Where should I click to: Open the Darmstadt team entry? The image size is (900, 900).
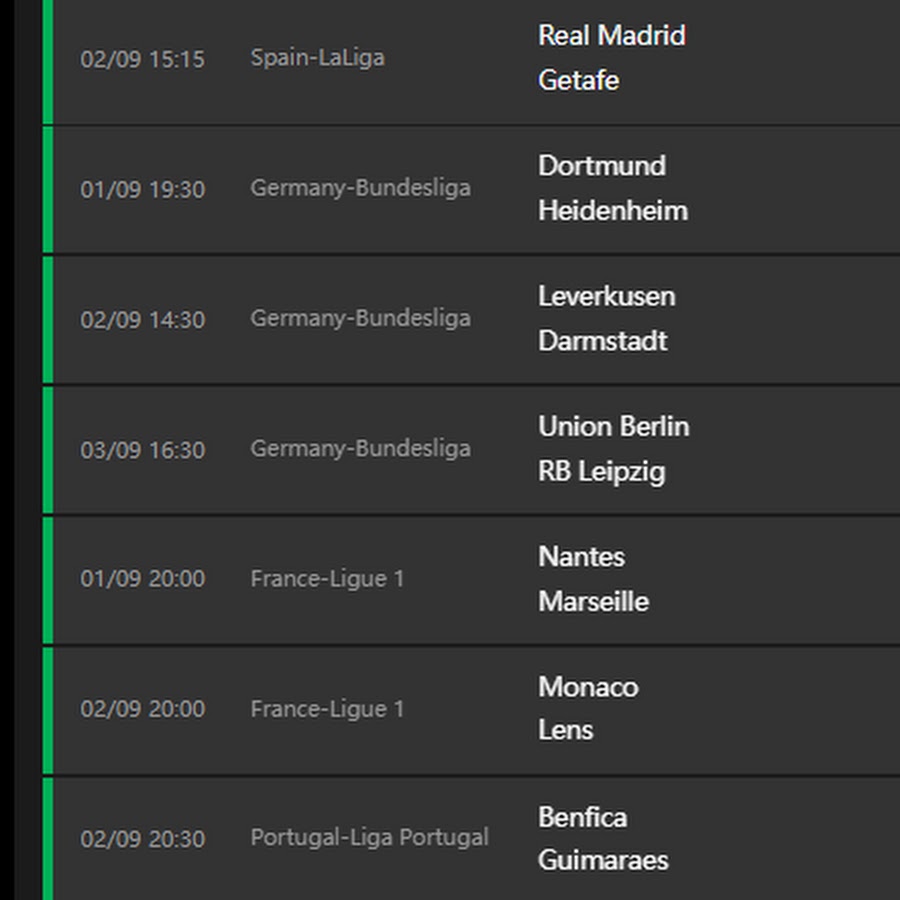coord(603,341)
